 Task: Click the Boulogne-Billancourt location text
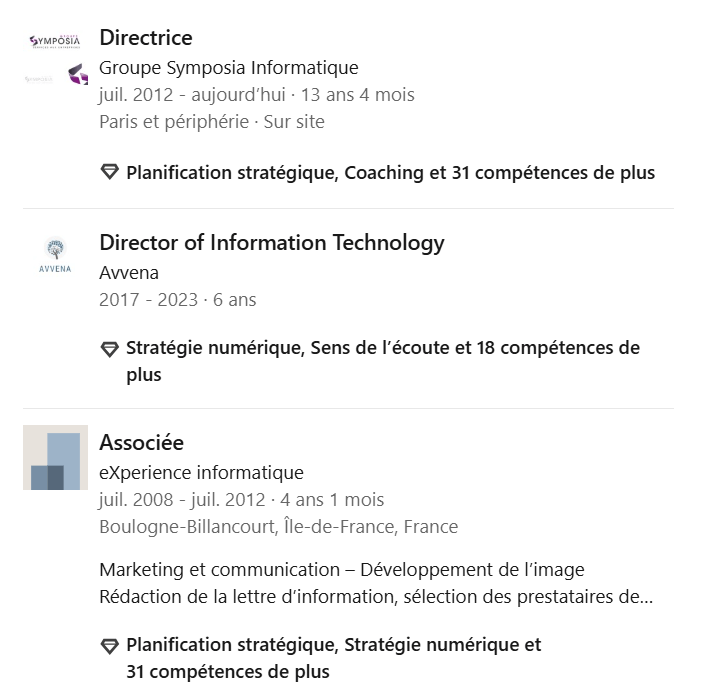click(x=278, y=527)
